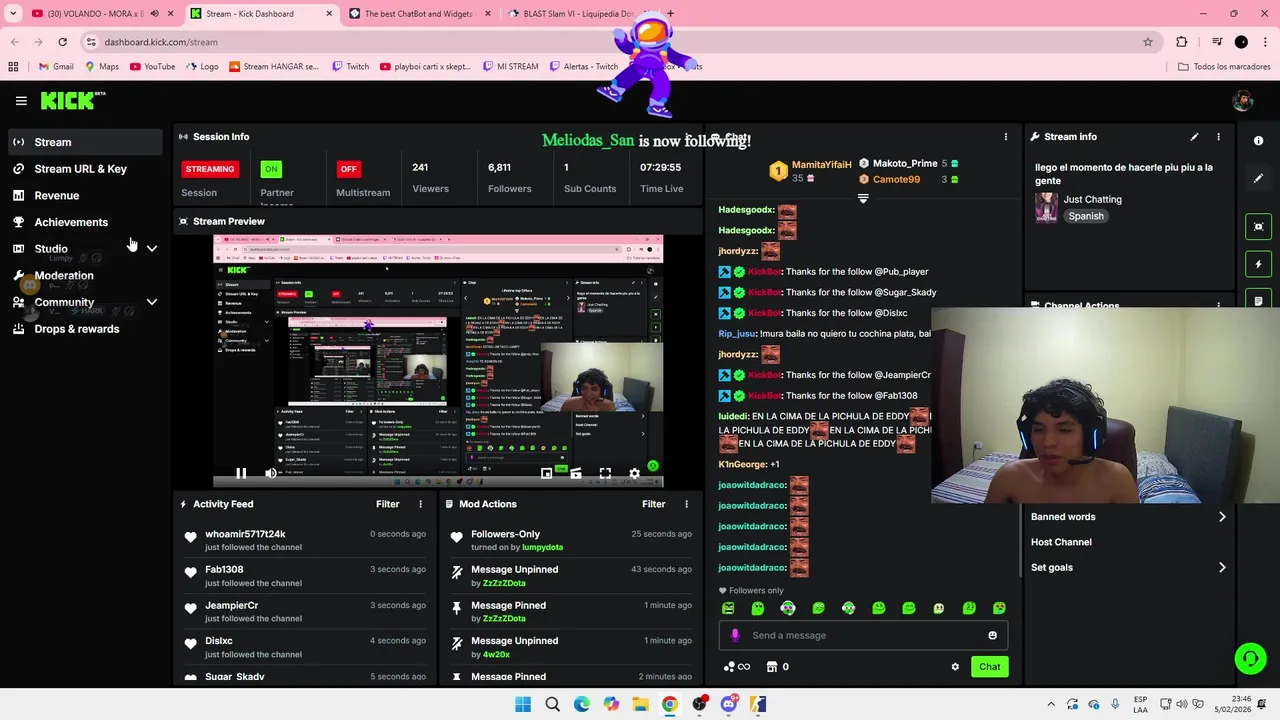
Task: Open the chat emoji picker
Action: pos(992,635)
